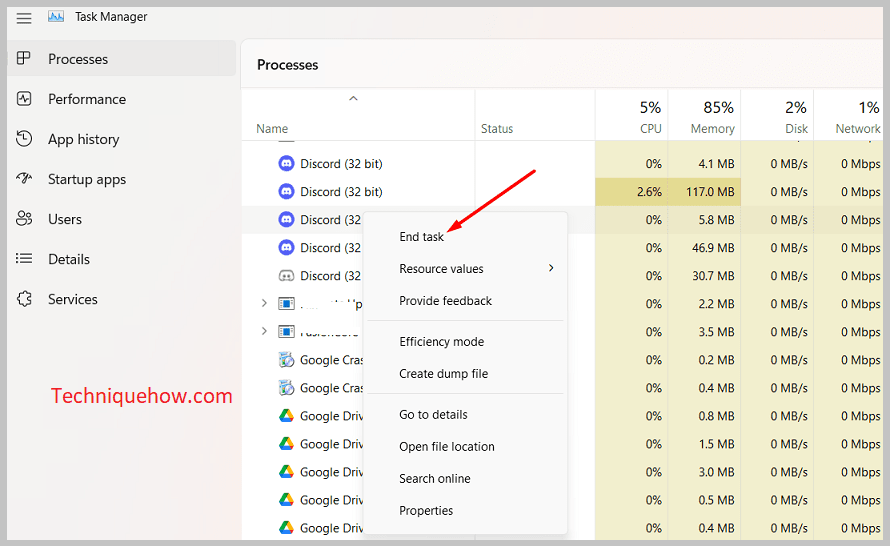
Task: Click Discord icon in 4.1 MB row
Action: click(286, 163)
